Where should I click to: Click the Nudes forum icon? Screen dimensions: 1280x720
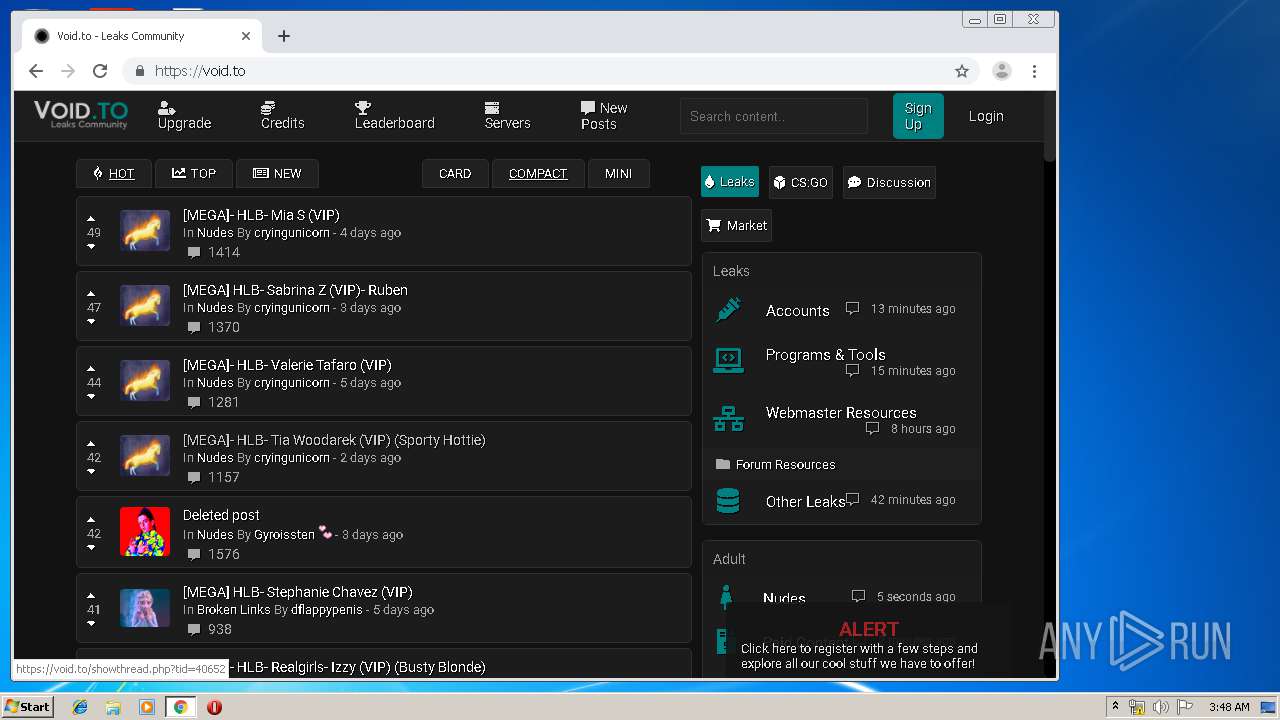(726, 597)
